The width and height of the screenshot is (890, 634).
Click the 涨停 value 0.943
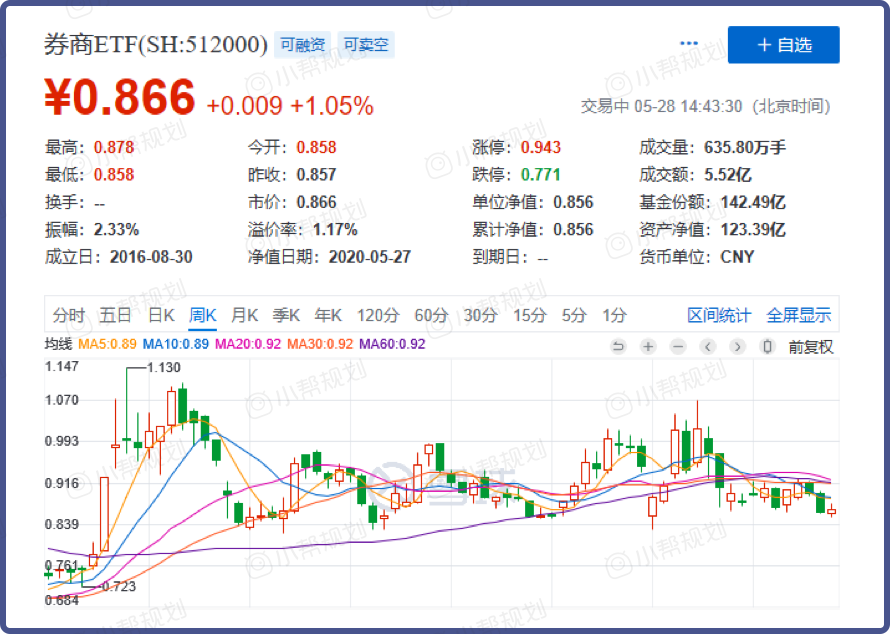pos(541,147)
